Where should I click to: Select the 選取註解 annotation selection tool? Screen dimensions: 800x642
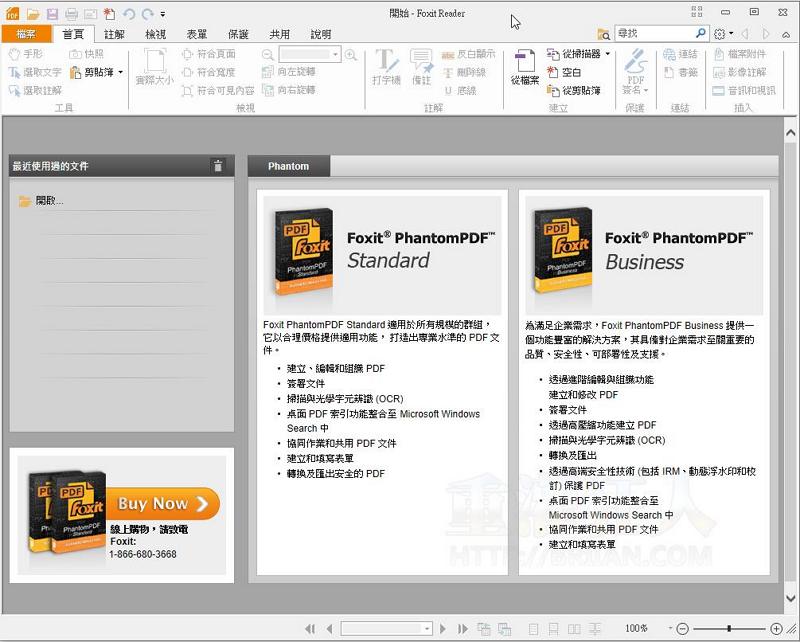35,90
